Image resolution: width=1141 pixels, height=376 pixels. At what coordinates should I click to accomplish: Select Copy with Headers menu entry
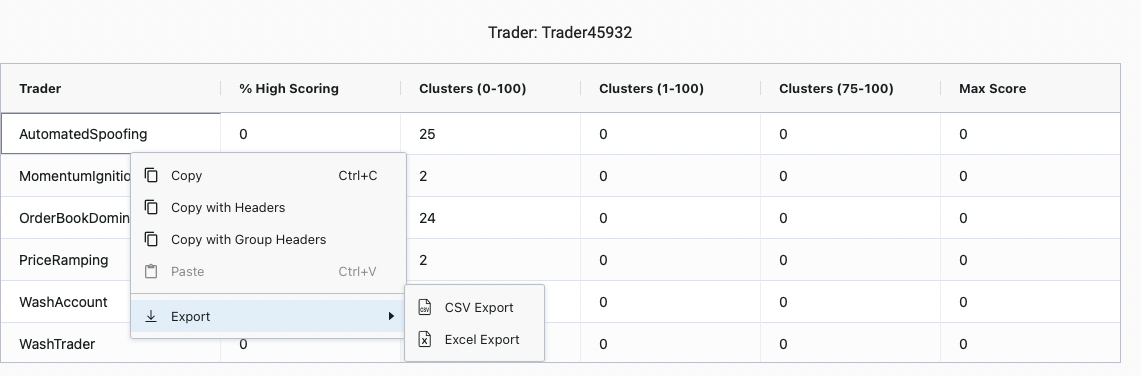(269, 207)
